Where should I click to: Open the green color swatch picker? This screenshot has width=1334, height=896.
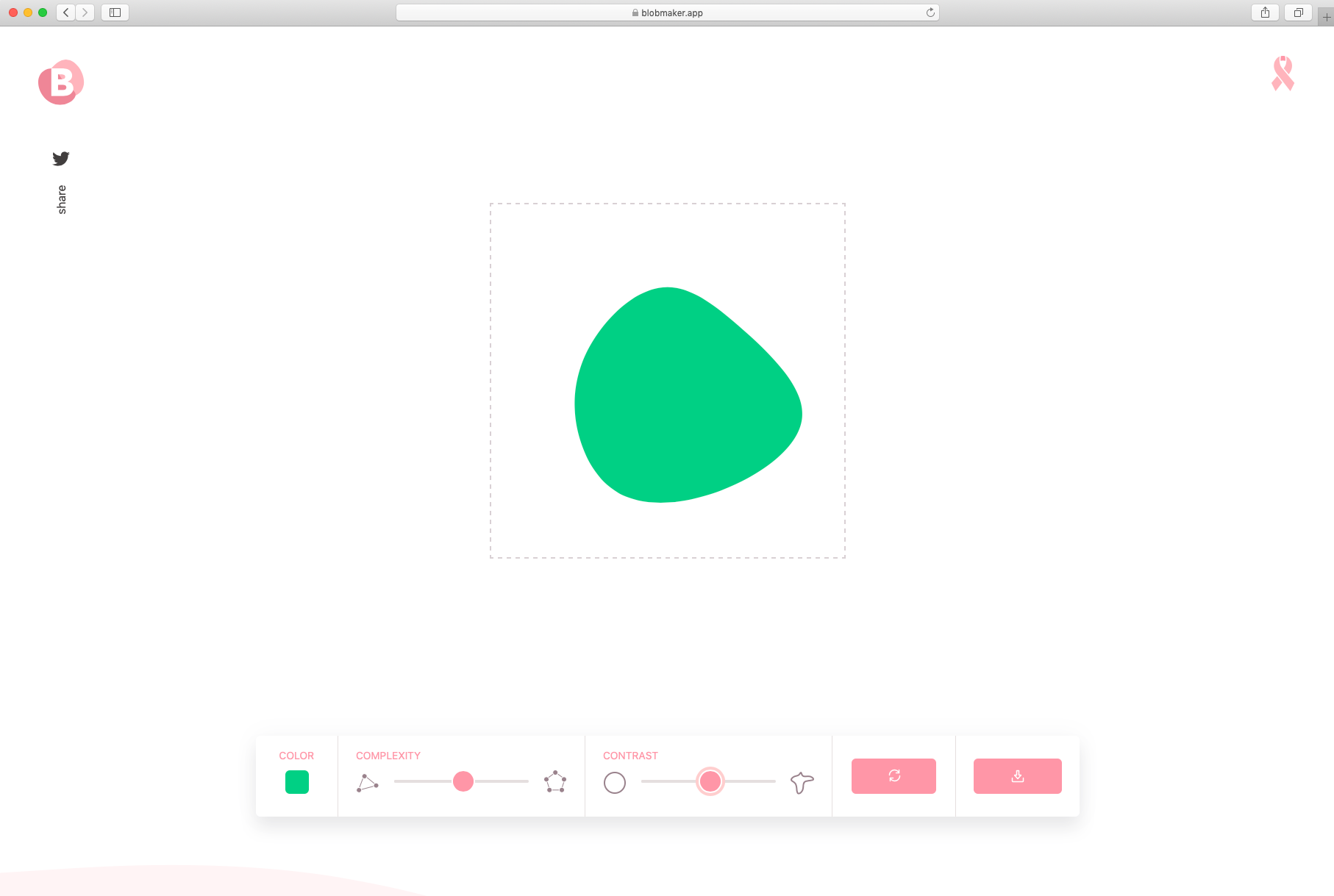(x=297, y=782)
